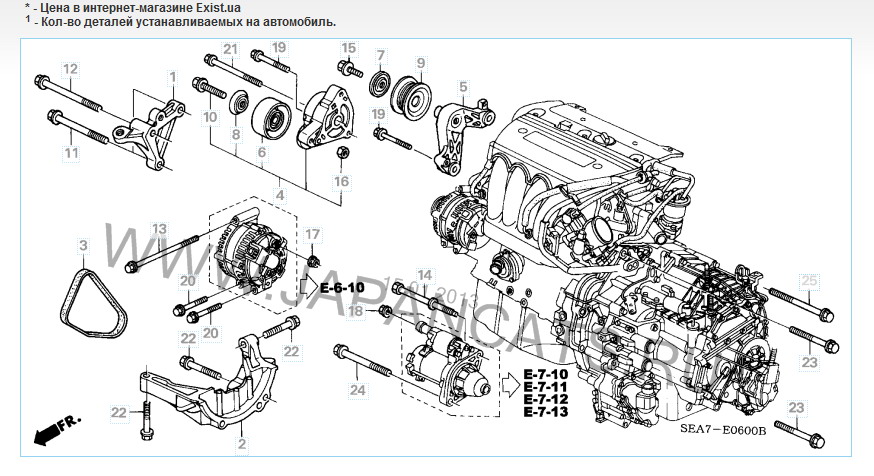Image resolution: width=874 pixels, height=476 pixels.
Task: Open part label 18 next to the nut
Action: 355,311
